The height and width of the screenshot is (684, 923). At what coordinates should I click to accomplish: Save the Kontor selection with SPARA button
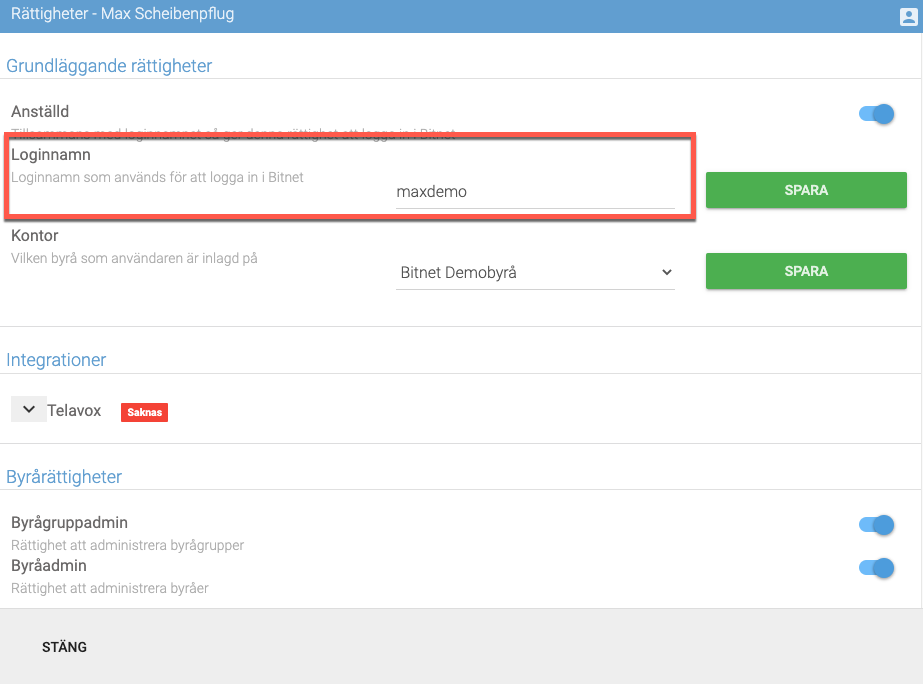coord(806,271)
